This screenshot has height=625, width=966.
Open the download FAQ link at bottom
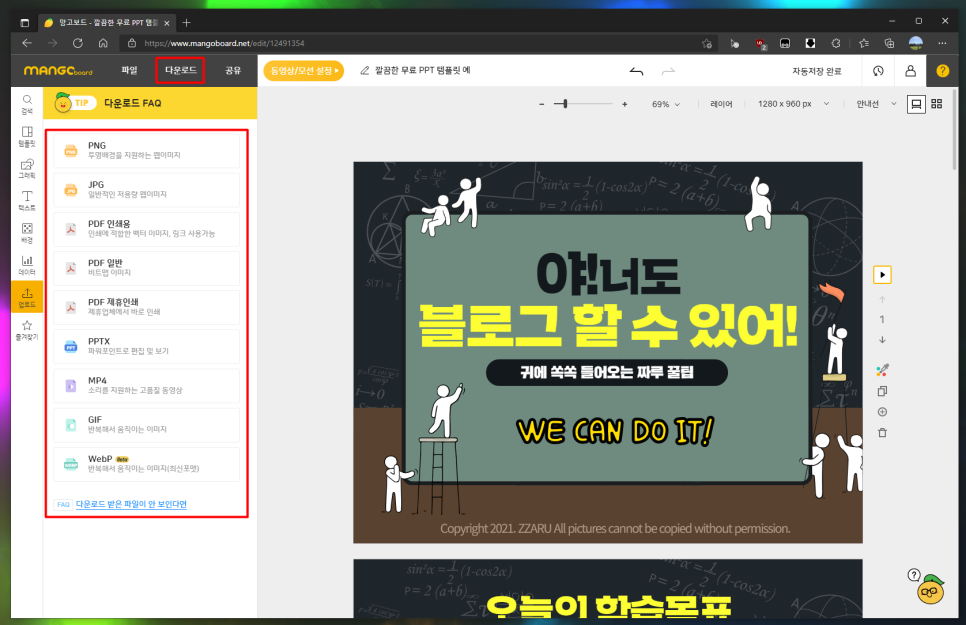(131, 504)
